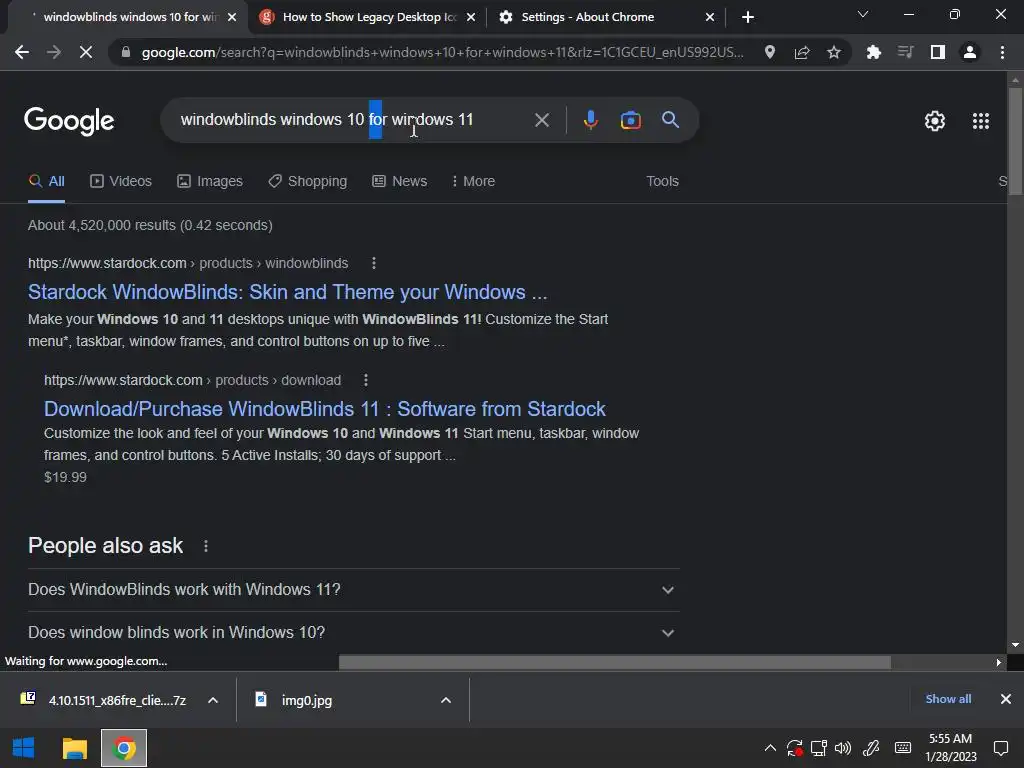Open the touch keyboard icon

[903, 748]
